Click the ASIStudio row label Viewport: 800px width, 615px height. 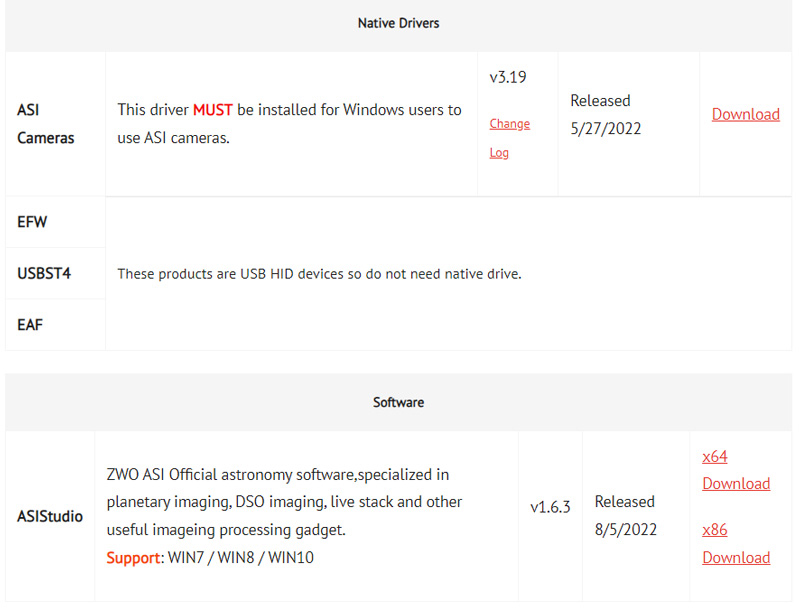(x=50, y=516)
